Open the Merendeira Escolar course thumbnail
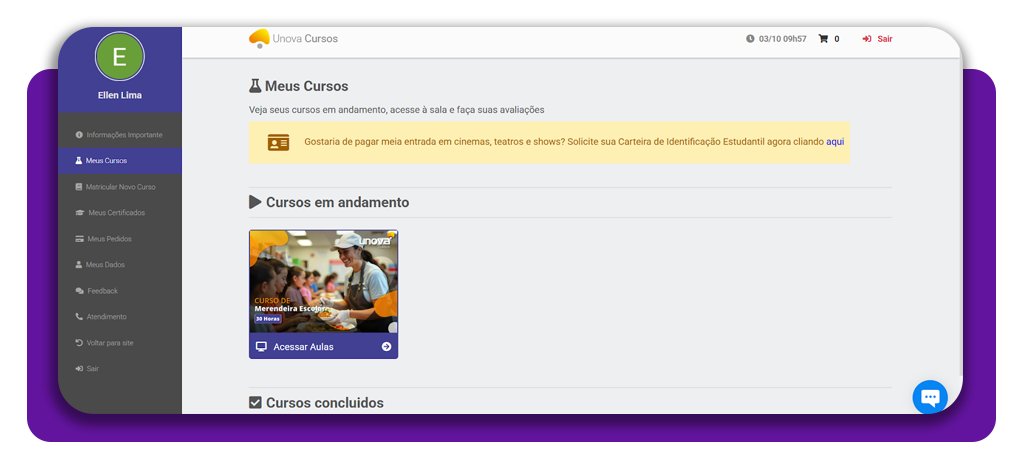This screenshot has height=473, width=1024. [323, 281]
